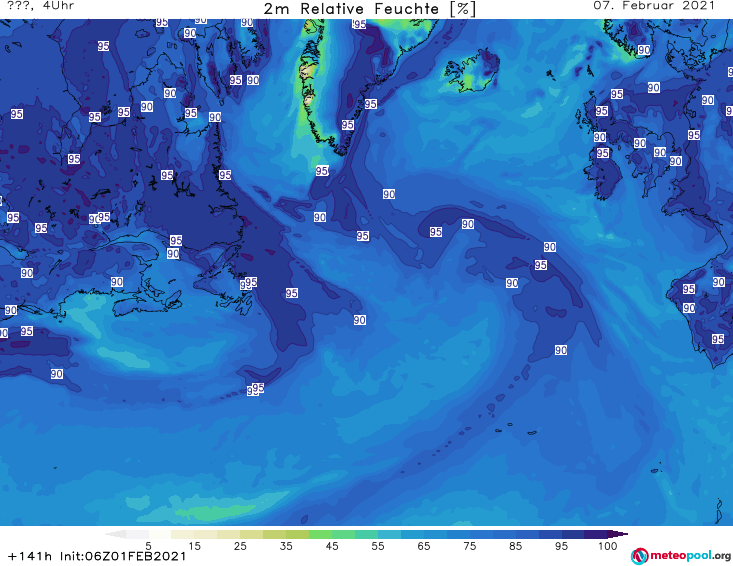Click the white arrow tip of colorbar

[115, 534]
